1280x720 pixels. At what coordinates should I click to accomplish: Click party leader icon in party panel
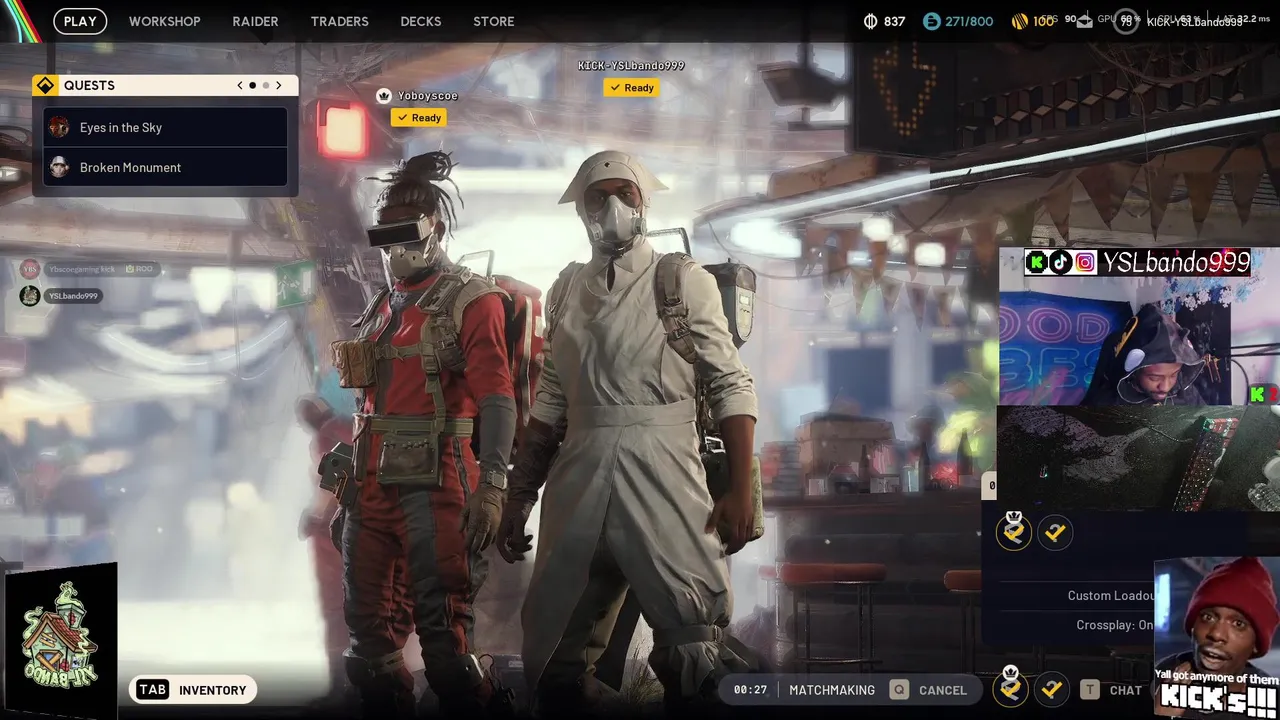(1014, 532)
